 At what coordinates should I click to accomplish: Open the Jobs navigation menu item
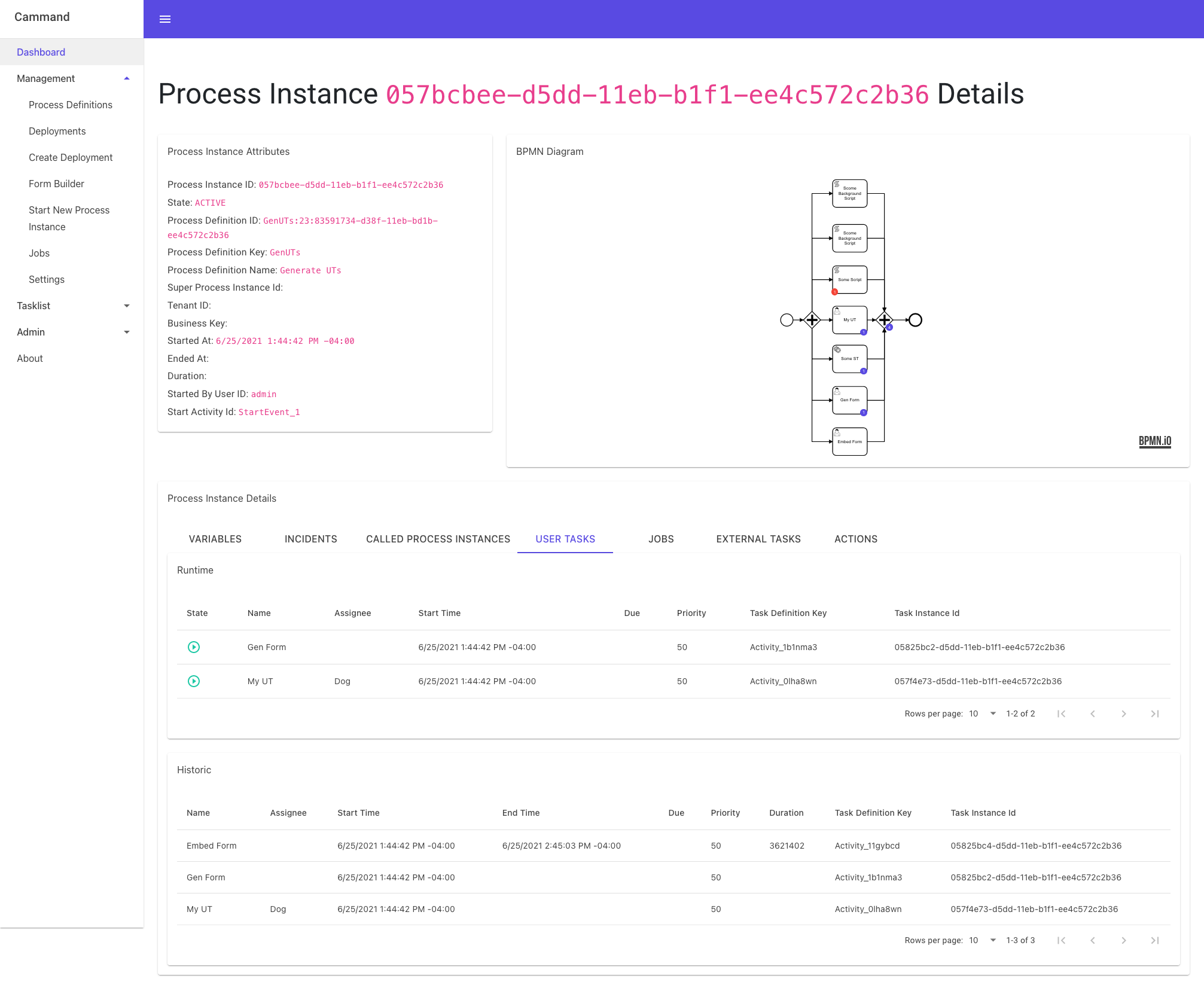38,253
